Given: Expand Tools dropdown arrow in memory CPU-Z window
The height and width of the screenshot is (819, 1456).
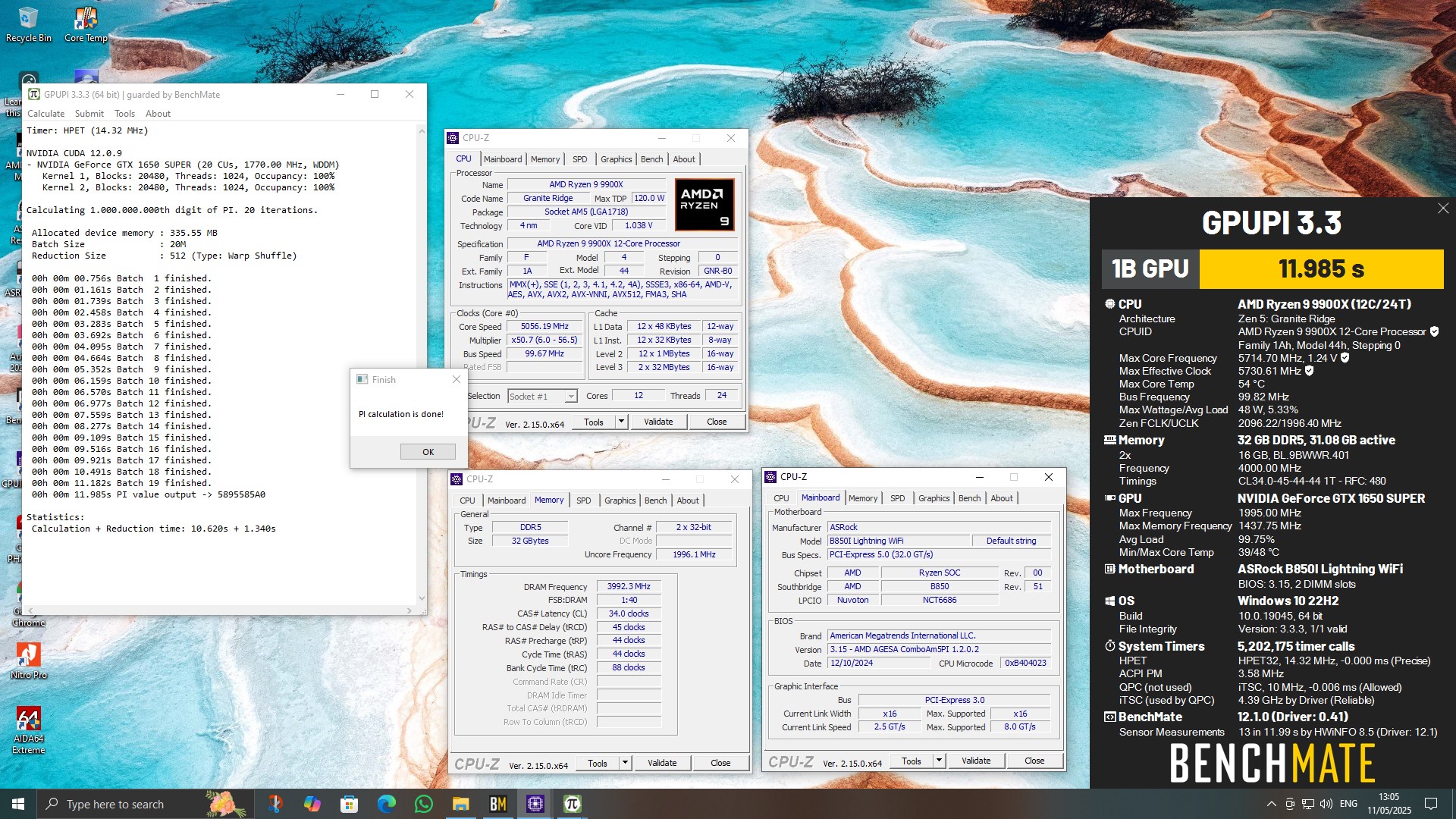Looking at the screenshot, I should tap(625, 763).
